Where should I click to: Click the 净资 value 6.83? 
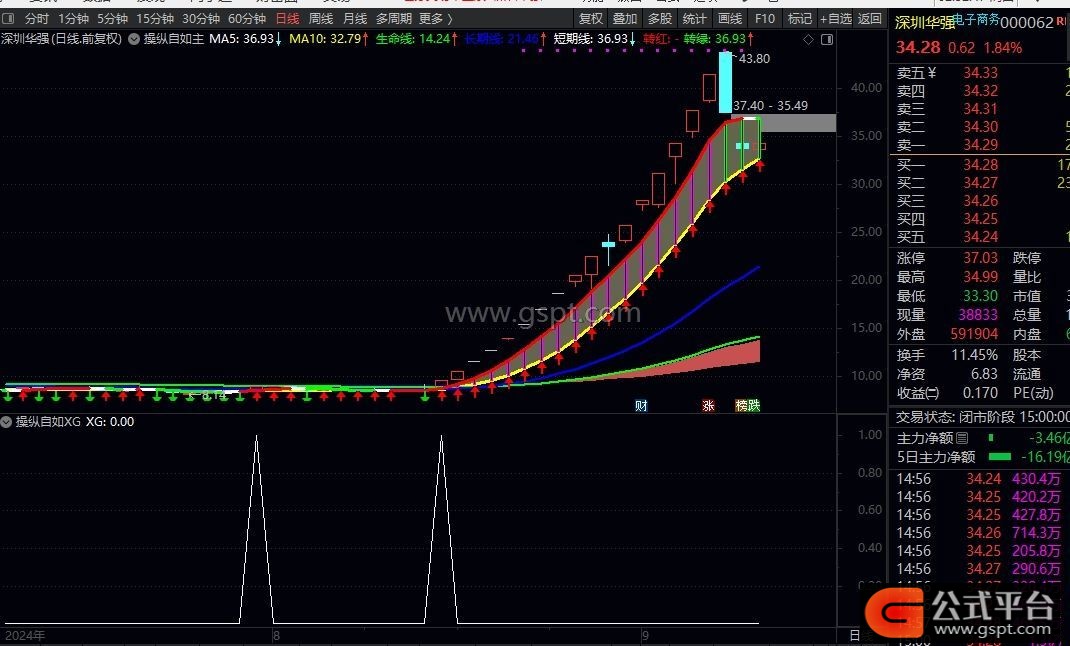[984, 374]
